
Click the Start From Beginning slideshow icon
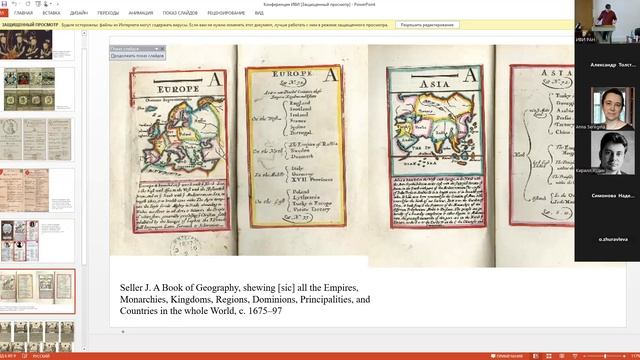click(x=38, y=4)
